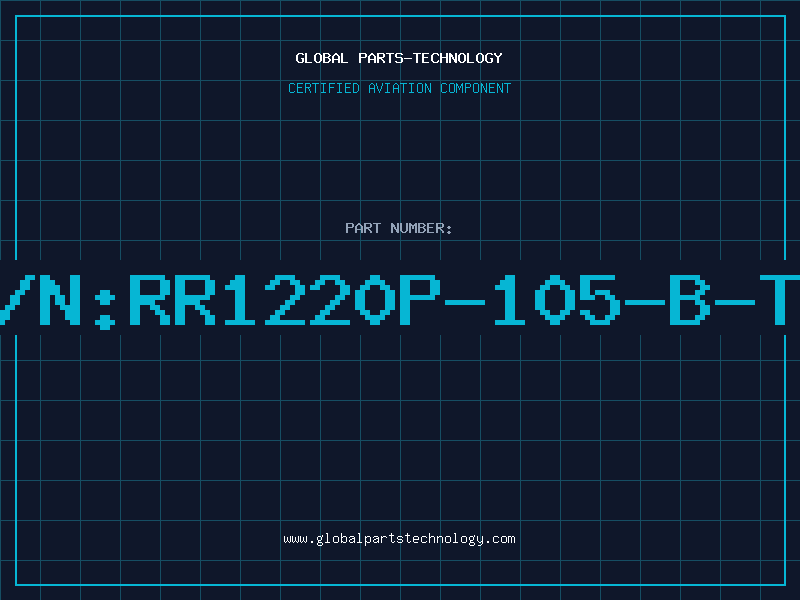Select the CERTIFIED AVIATION COMPONENT subtitle

[399, 88]
